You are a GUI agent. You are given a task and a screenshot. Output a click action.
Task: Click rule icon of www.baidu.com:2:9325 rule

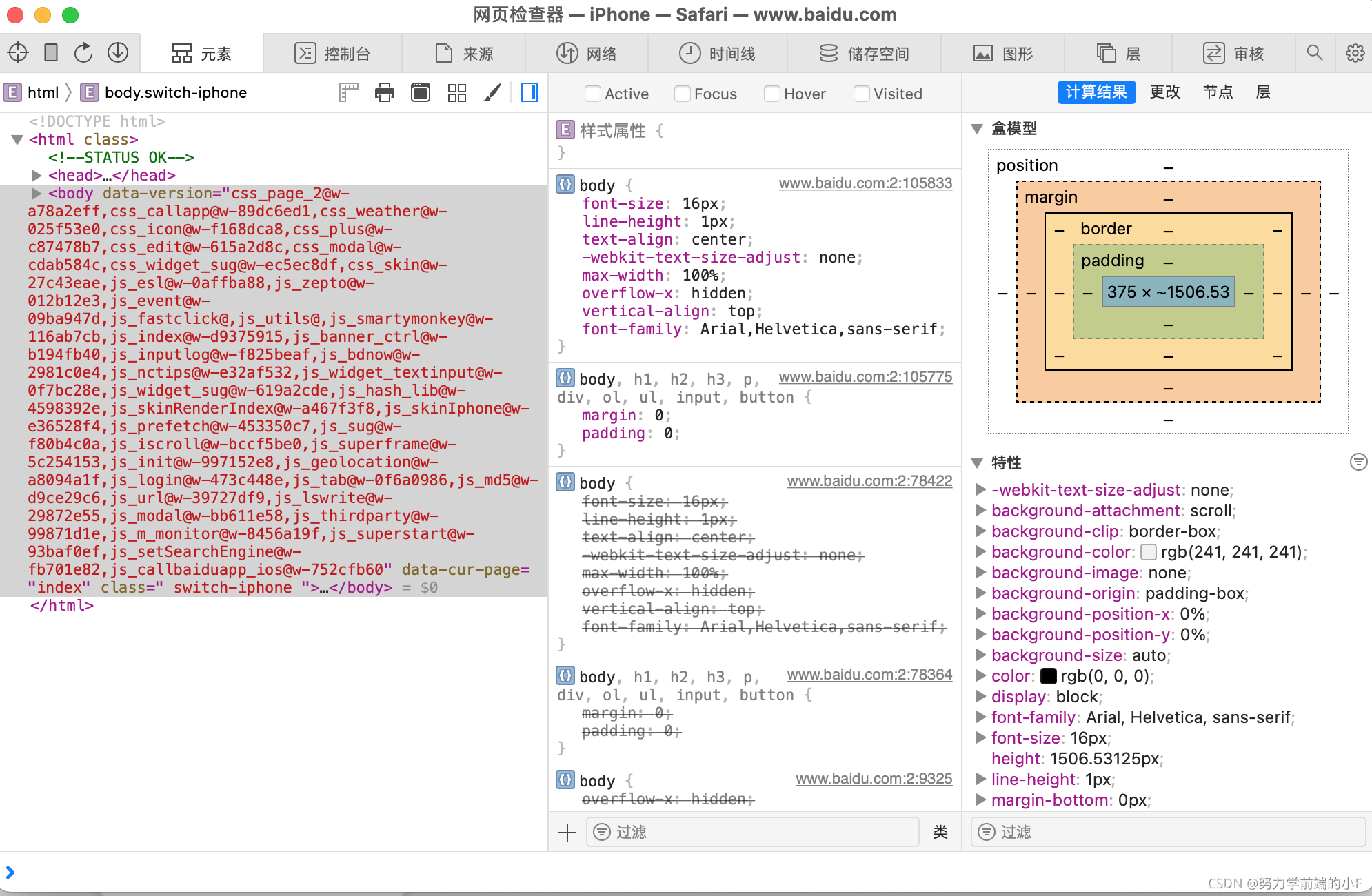click(x=565, y=780)
